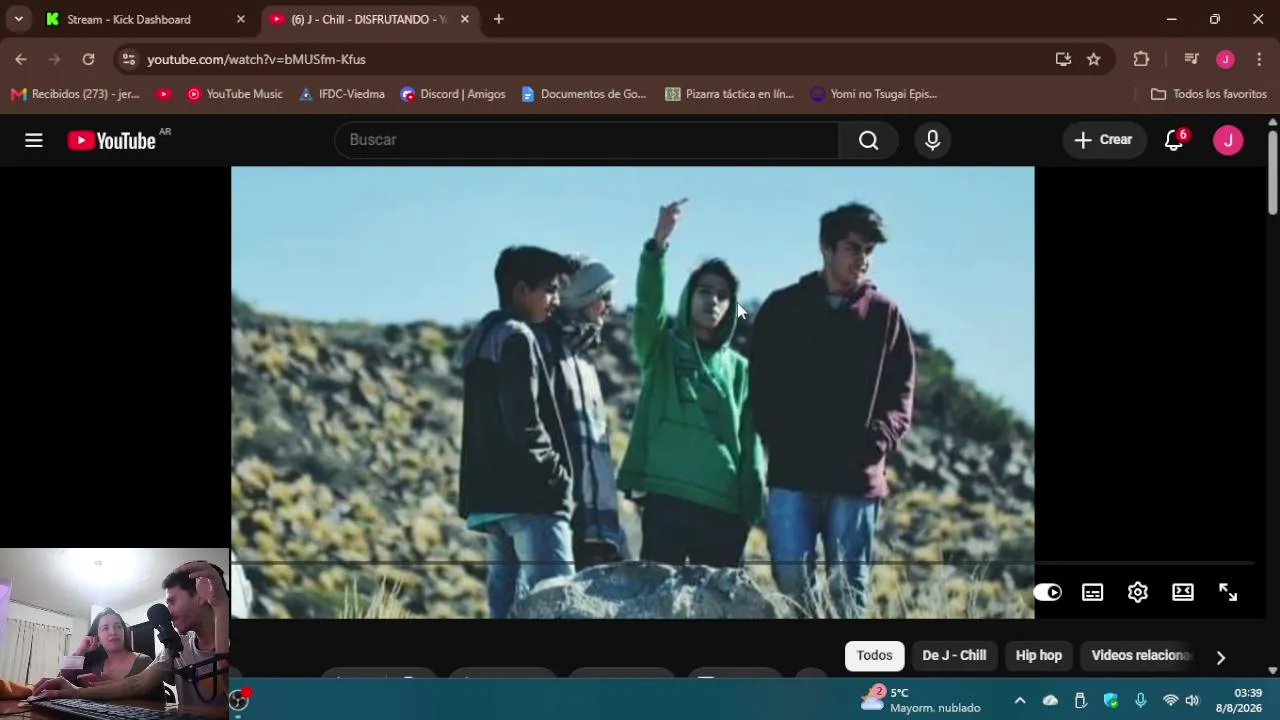The width and height of the screenshot is (1280, 720).
Task: Show hidden system tray icons
Action: tap(1019, 700)
